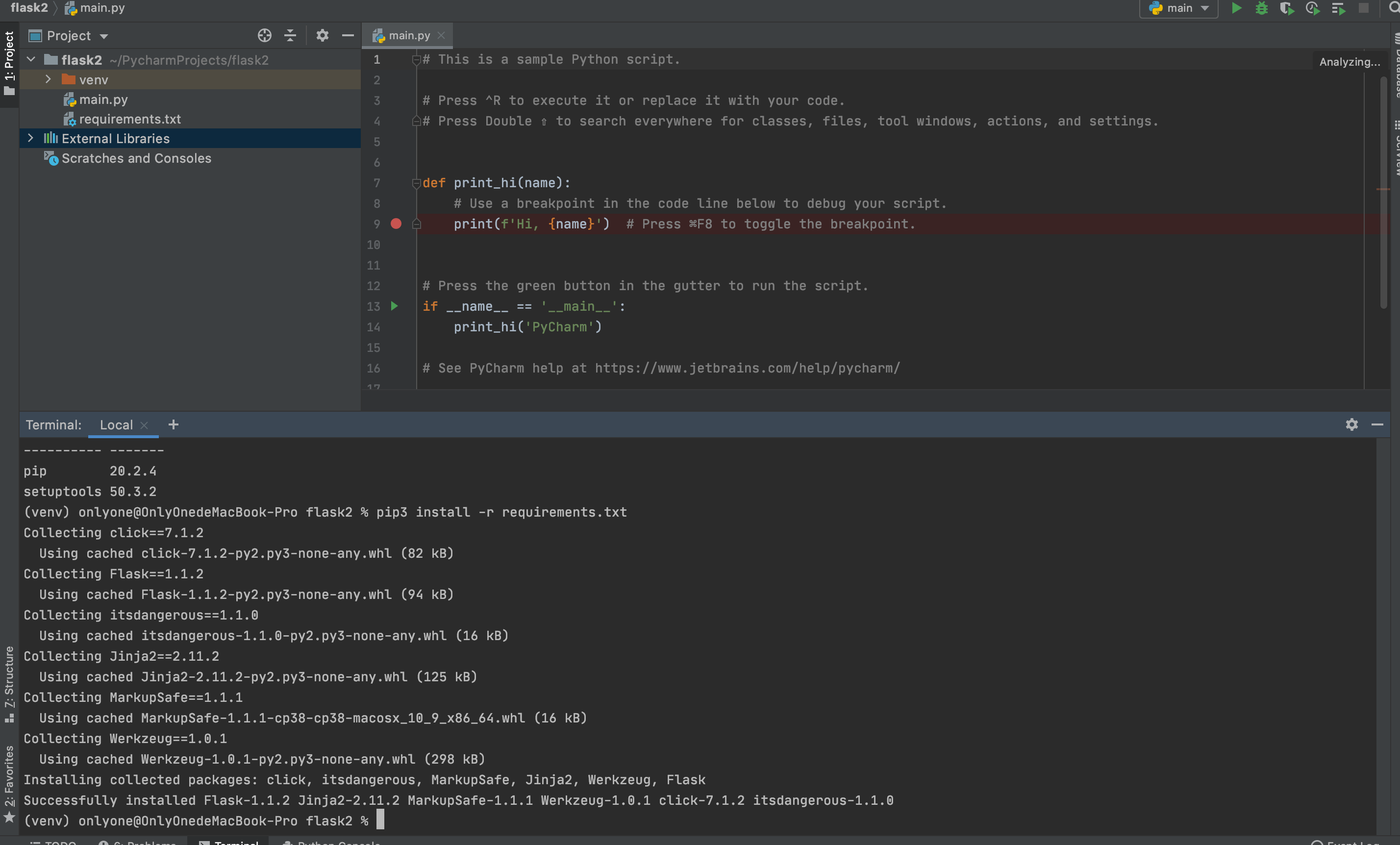Image resolution: width=1400 pixels, height=845 pixels.
Task: Start debugging with the bug icon
Action: coord(1261,8)
